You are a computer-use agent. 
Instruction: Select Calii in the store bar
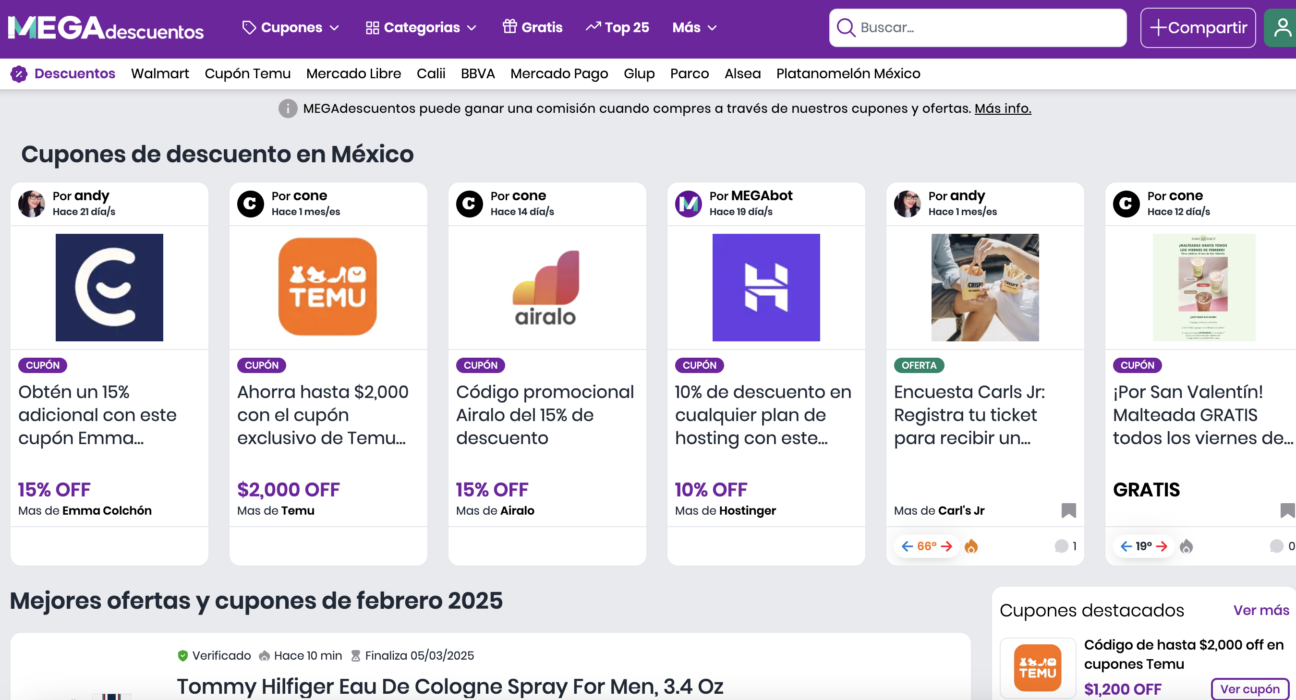(431, 74)
